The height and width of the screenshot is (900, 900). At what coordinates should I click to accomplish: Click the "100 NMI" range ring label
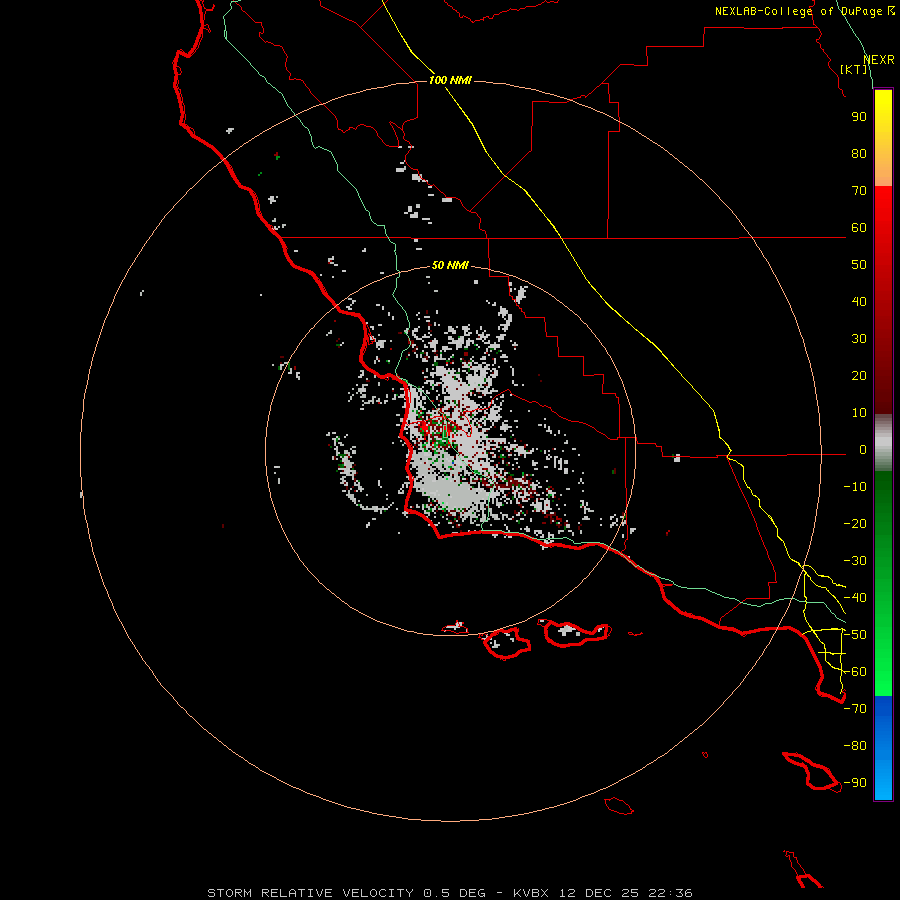(450, 80)
